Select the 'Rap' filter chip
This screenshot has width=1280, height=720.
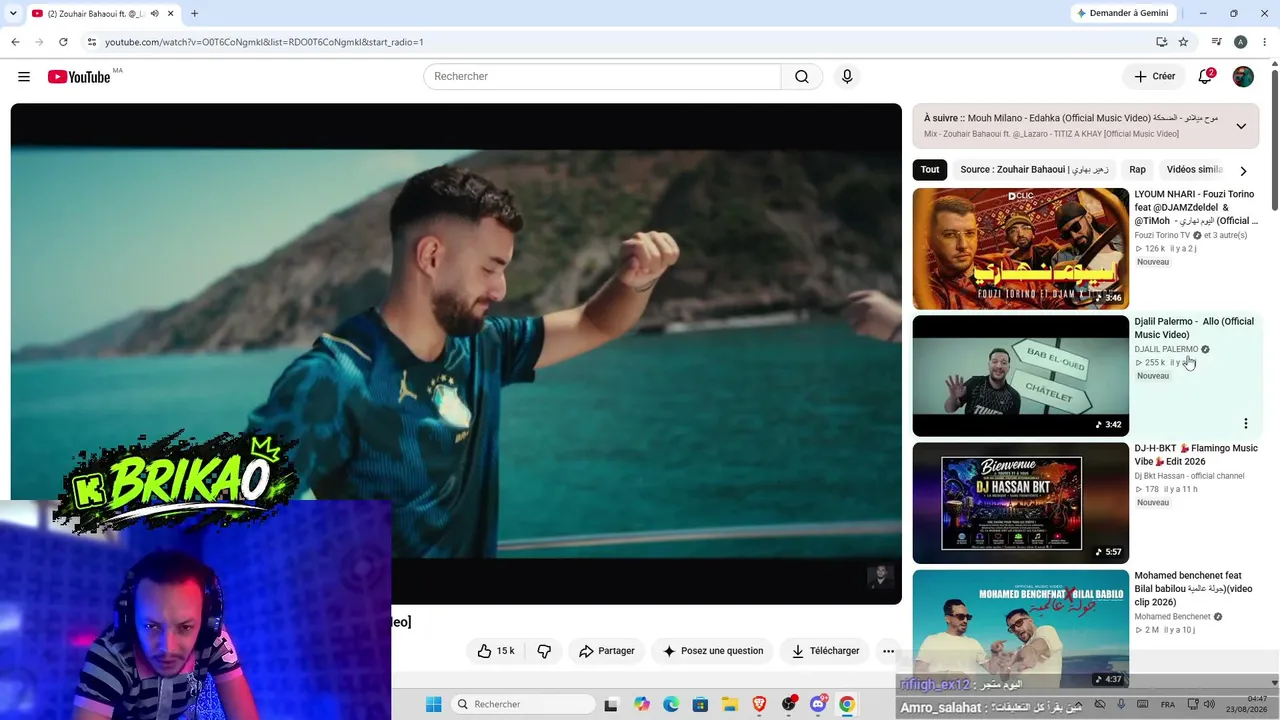[x=1137, y=170]
